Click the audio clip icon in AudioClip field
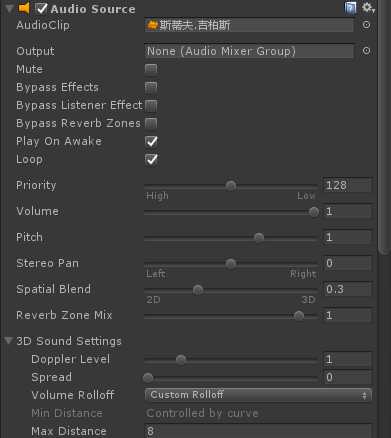This screenshot has height=438, width=391. 152,25
